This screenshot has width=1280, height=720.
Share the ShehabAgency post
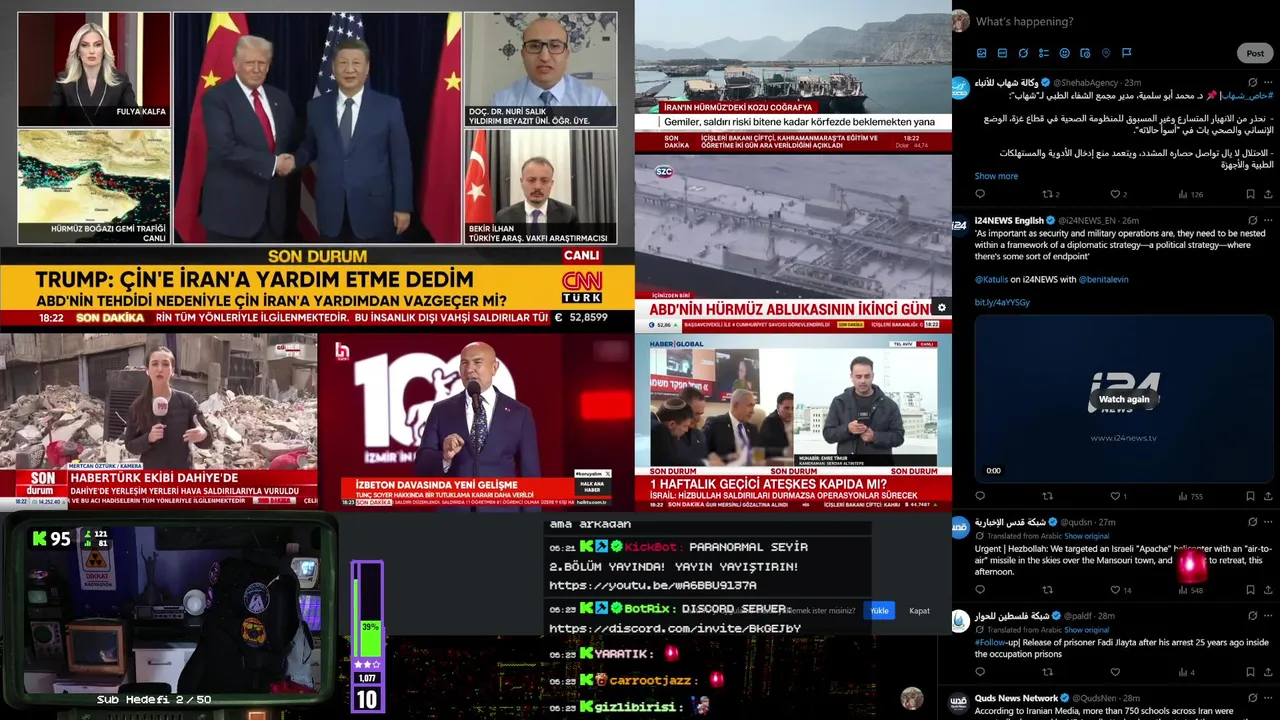pos(1268,194)
